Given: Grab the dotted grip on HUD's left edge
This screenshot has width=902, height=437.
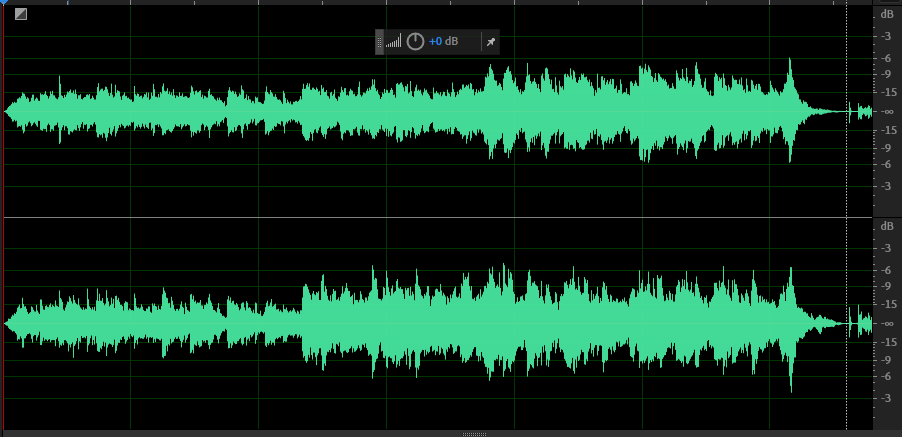Looking at the screenshot, I should (x=379, y=42).
